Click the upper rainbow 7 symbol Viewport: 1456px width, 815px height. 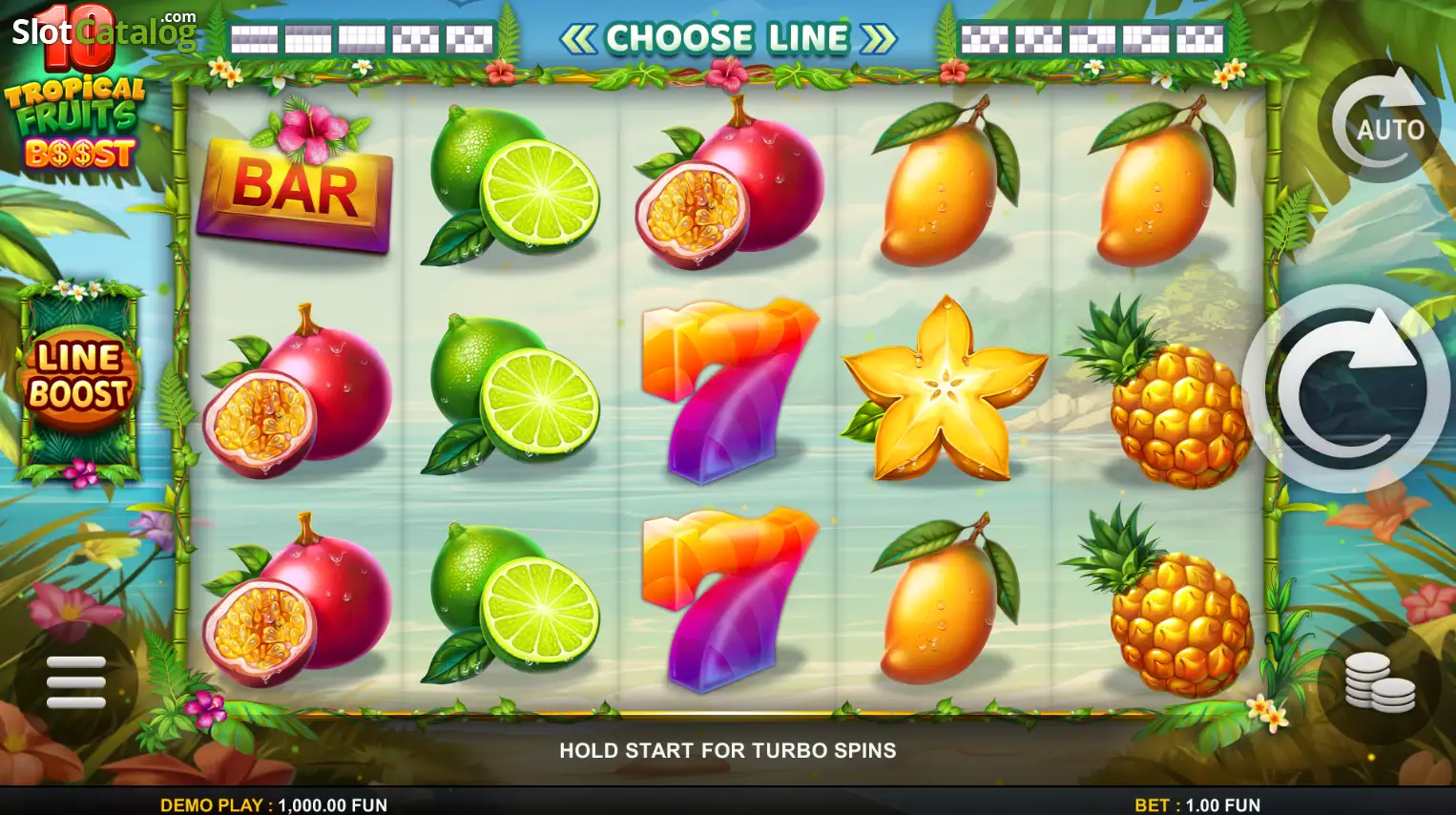click(729, 389)
